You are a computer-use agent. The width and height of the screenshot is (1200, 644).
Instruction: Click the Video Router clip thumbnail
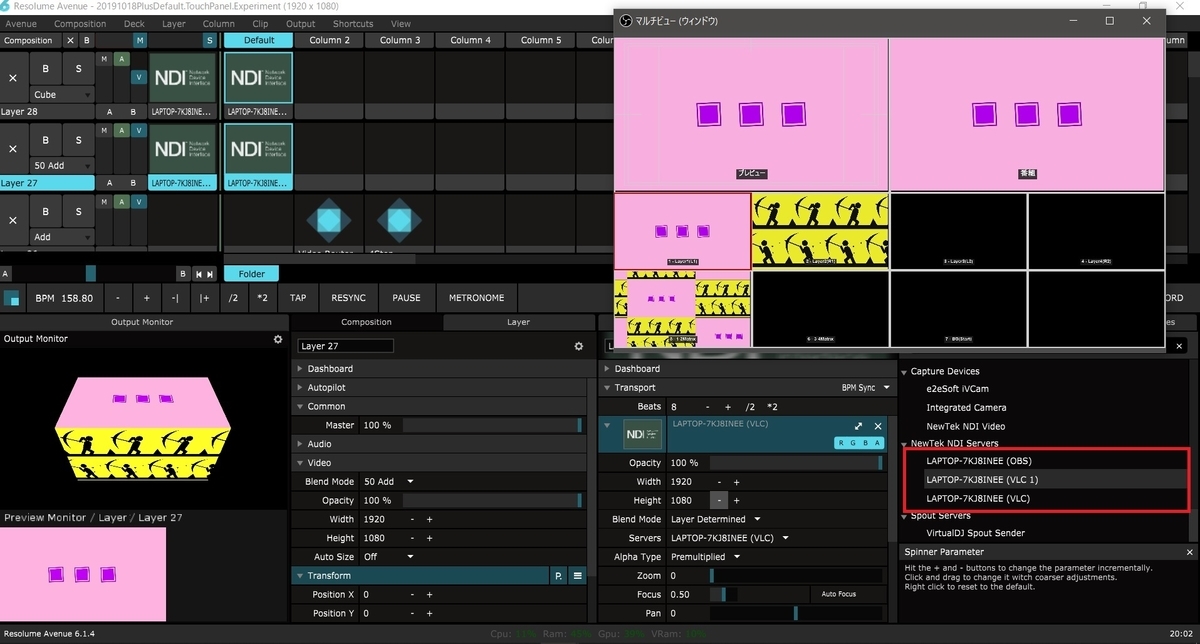328,221
